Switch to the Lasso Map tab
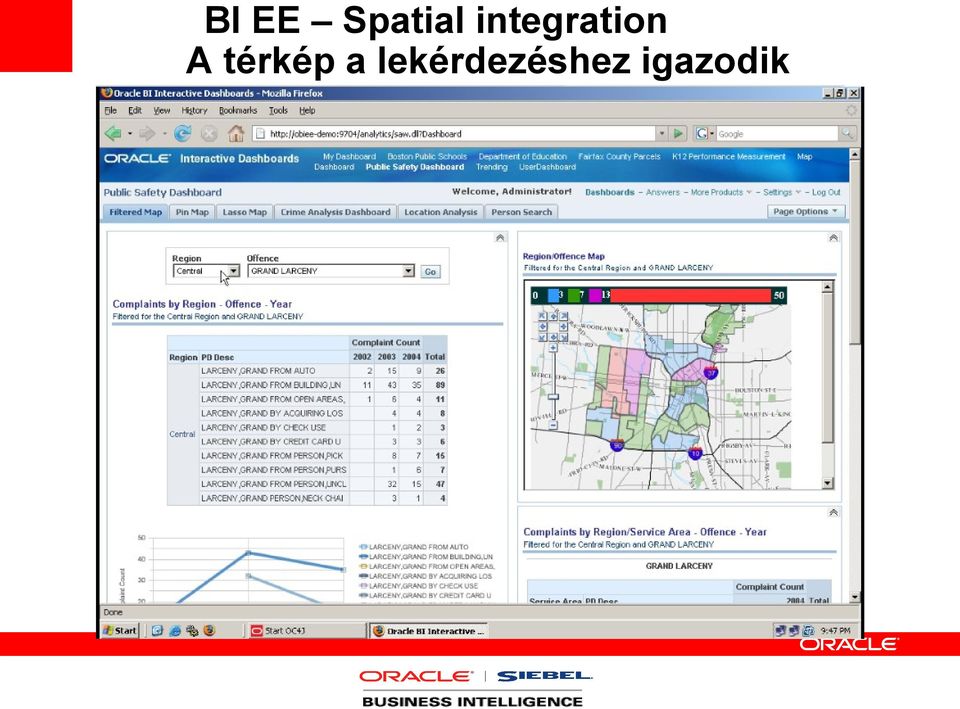This screenshot has height=709, width=960. tap(244, 212)
